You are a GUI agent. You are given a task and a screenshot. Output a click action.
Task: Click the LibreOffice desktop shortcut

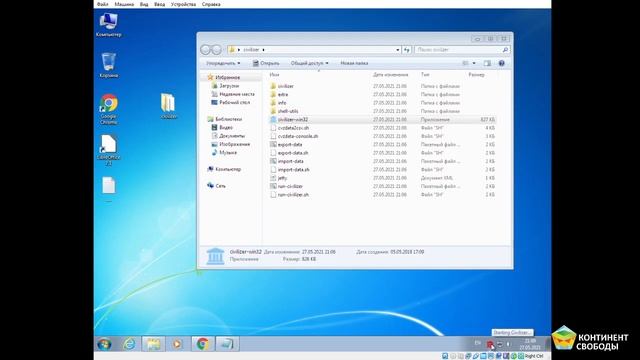109,149
